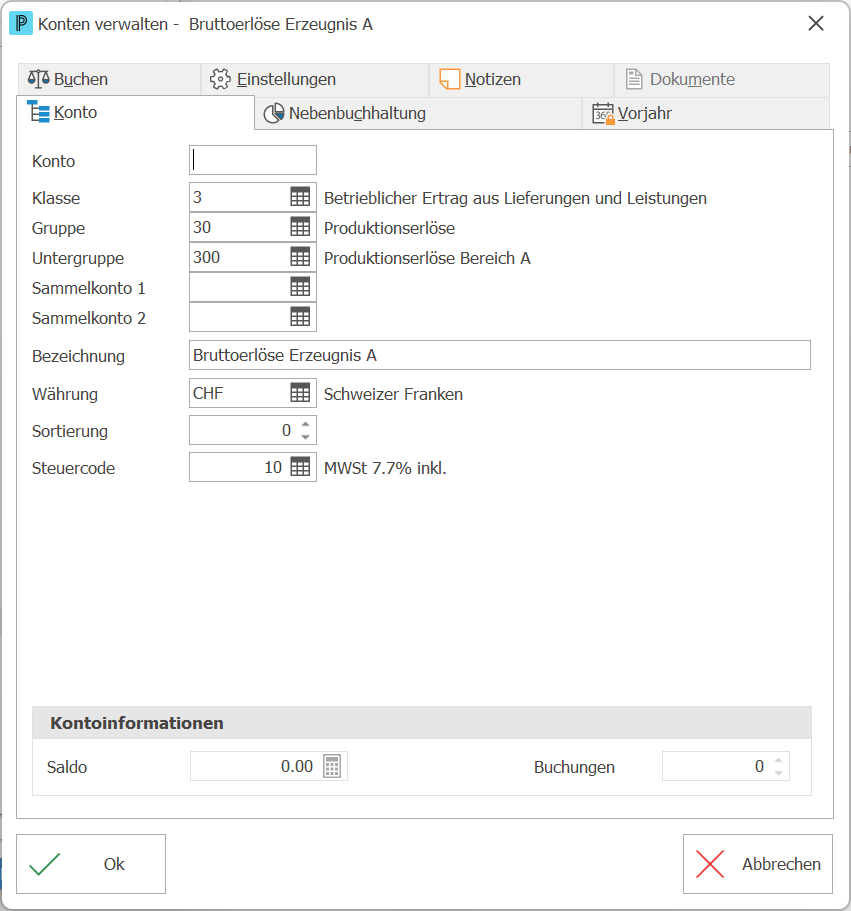Decrease the Buchungen value with down arrow
This screenshot has height=911, width=851.
coord(778,773)
